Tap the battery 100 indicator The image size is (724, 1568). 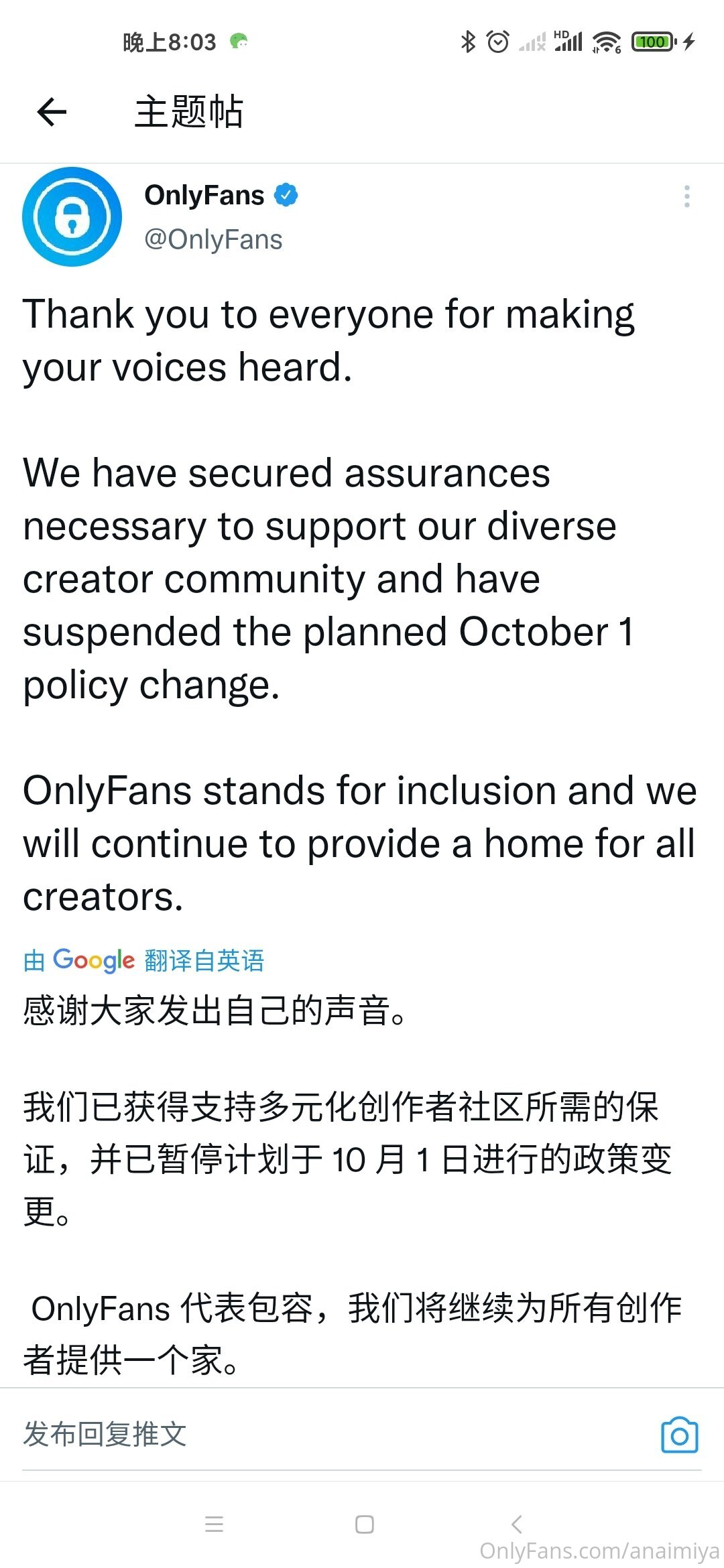click(x=654, y=42)
